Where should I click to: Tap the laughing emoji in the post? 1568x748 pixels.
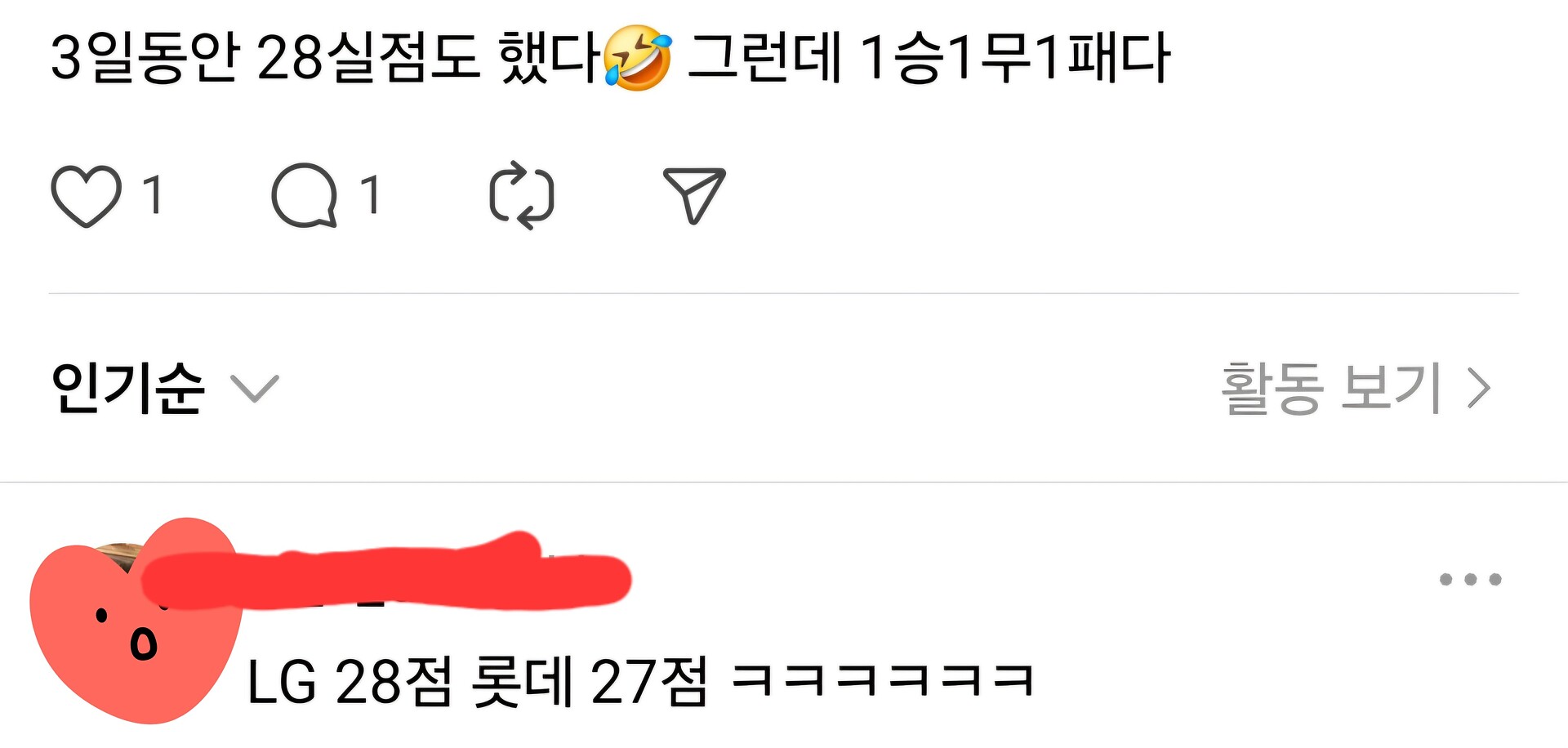coord(638,57)
